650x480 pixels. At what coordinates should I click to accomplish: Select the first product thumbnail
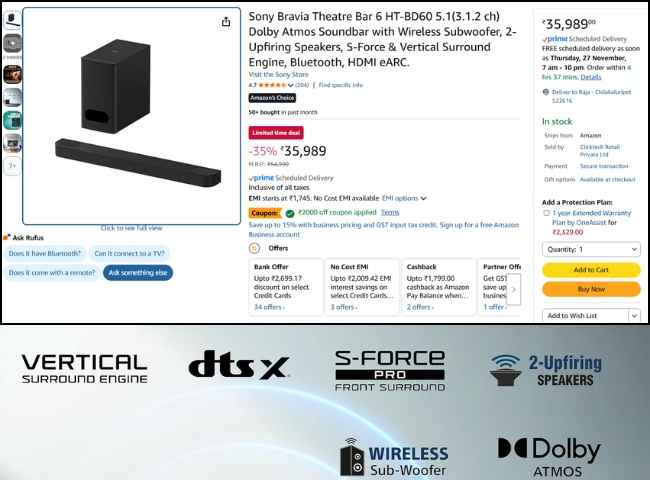[12, 20]
